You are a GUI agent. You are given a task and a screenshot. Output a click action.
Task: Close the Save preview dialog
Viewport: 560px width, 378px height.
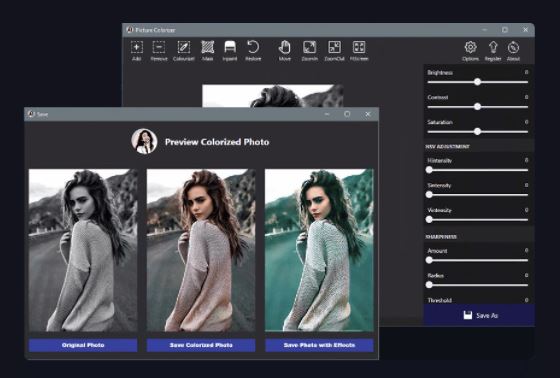[x=368, y=114]
